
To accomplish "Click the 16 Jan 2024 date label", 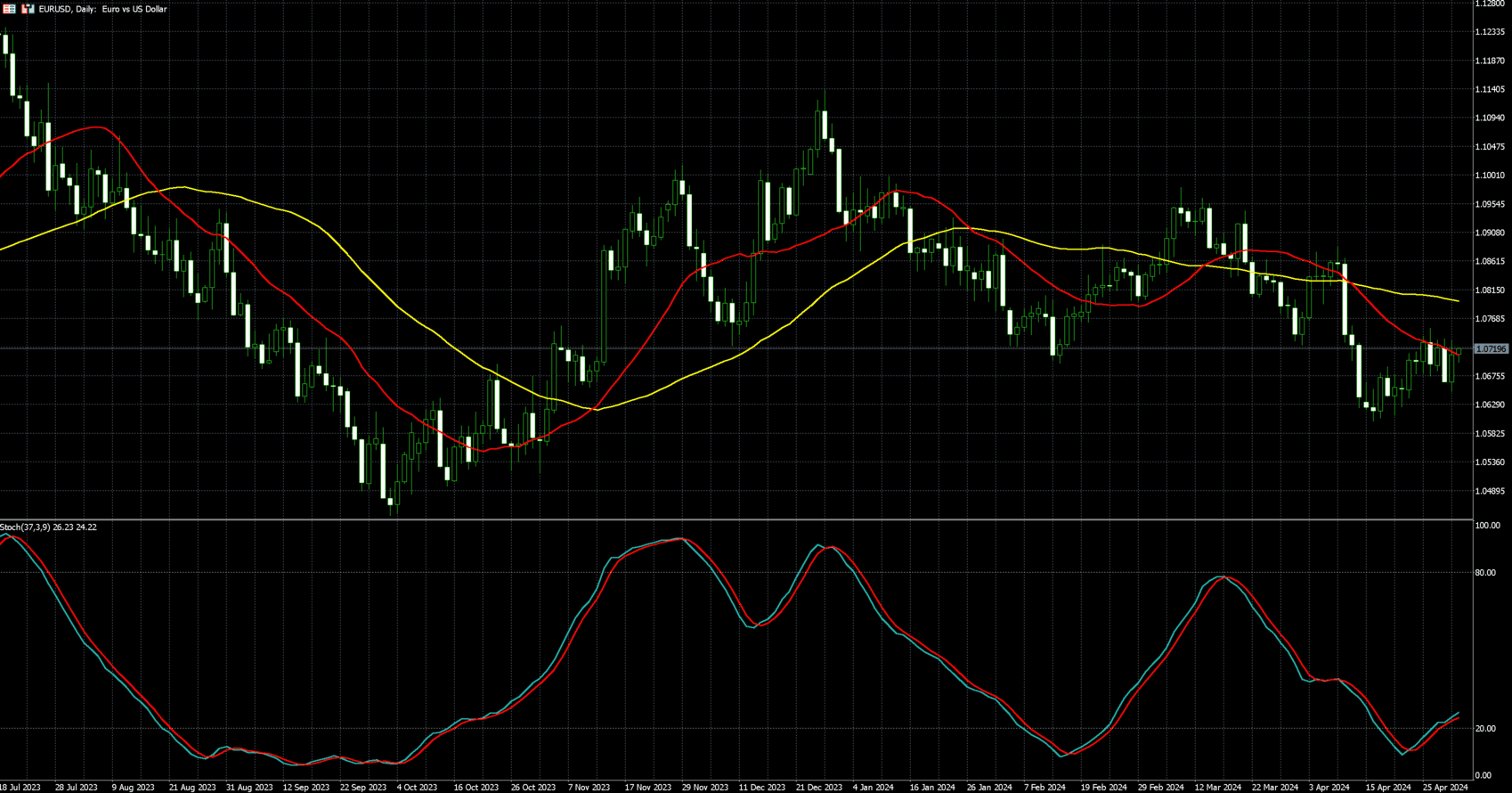I will 932,788.
